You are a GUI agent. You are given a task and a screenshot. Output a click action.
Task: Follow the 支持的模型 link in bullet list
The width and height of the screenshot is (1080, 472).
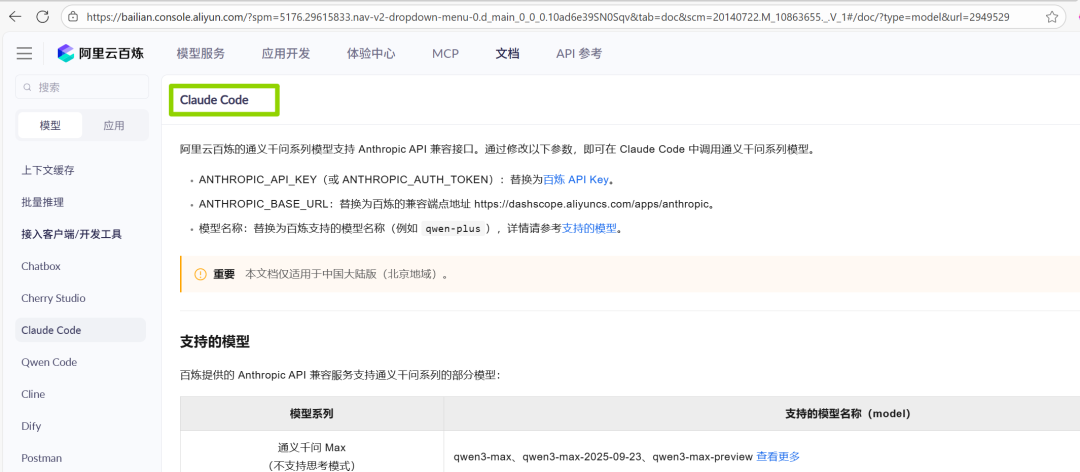(590, 229)
